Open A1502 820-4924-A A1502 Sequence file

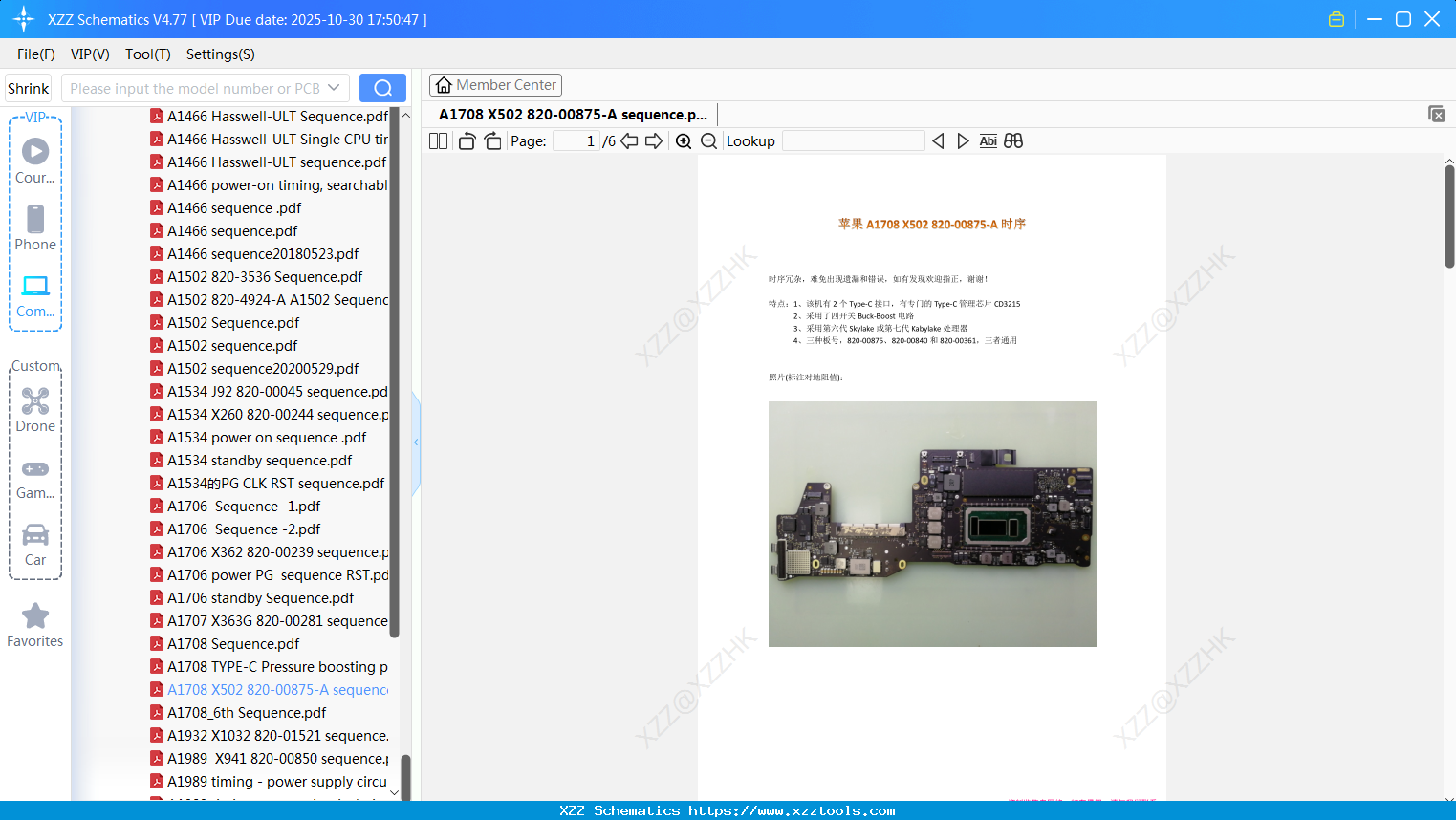[x=270, y=299]
